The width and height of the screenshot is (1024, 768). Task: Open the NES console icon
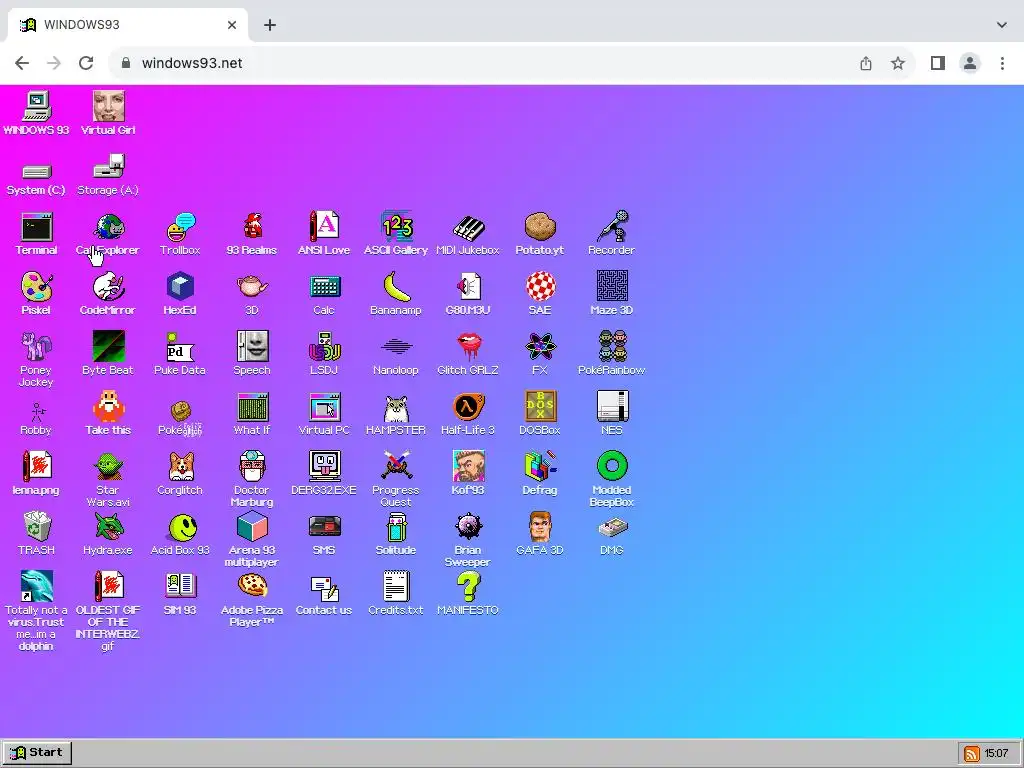click(612, 407)
